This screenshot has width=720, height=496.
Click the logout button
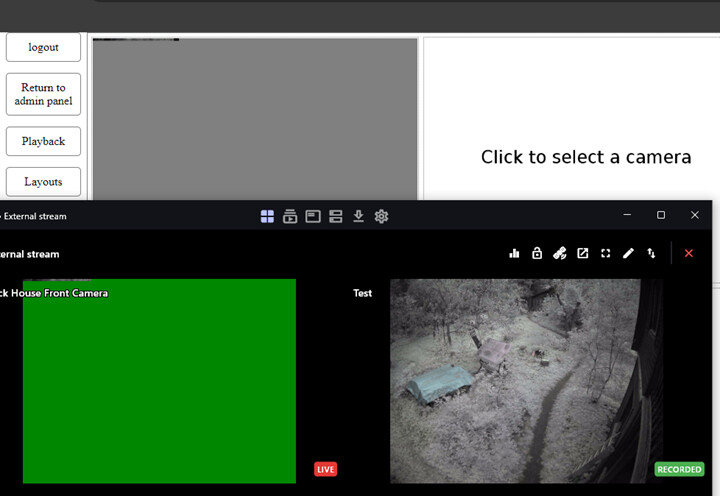click(43, 47)
